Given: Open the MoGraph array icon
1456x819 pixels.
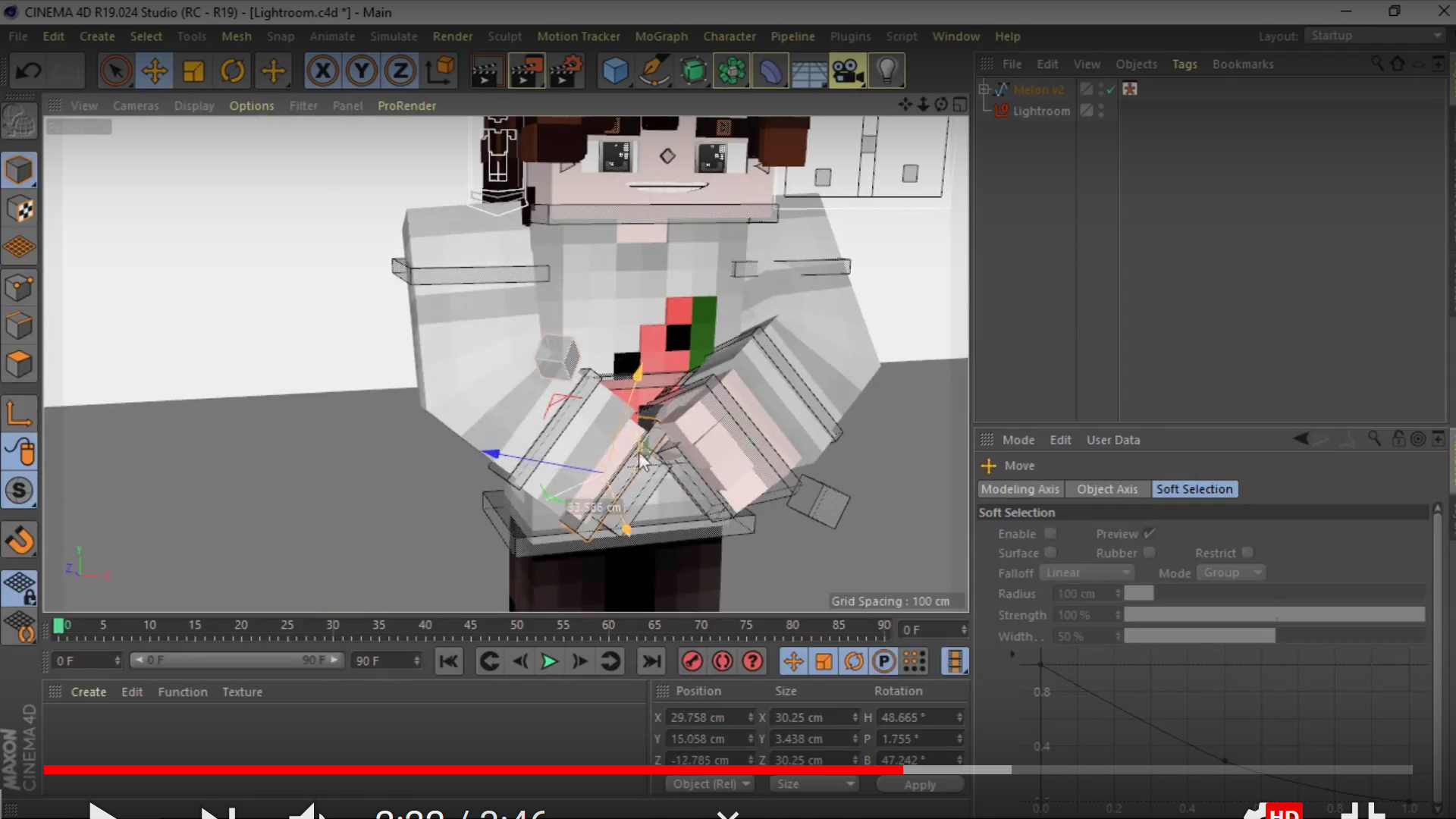Looking at the screenshot, I should tap(732, 71).
